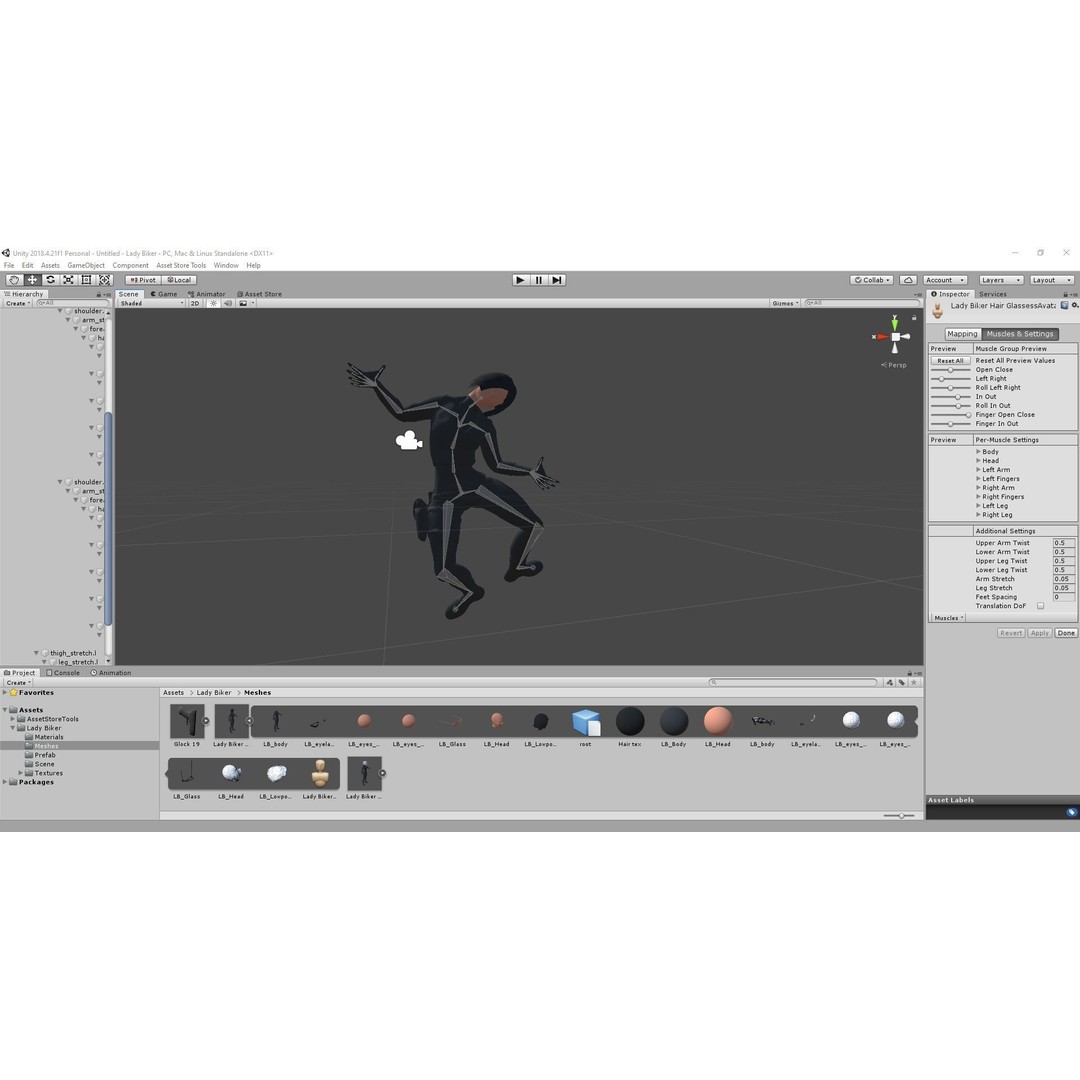
Task: Toggle scene audio speaker icon
Action: [228, 303]
